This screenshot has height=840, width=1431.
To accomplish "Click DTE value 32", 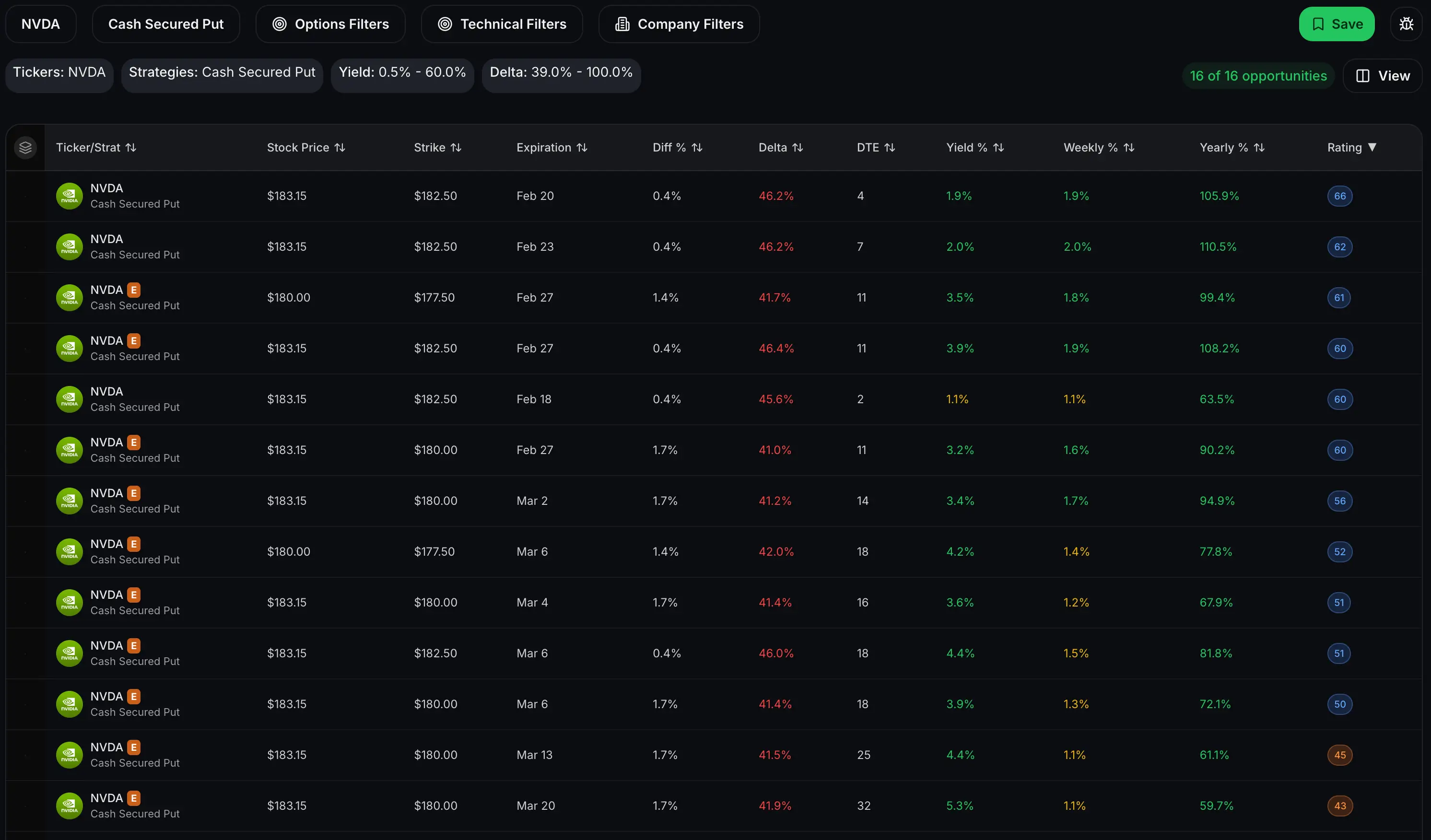I will click(x=864, y=806).
